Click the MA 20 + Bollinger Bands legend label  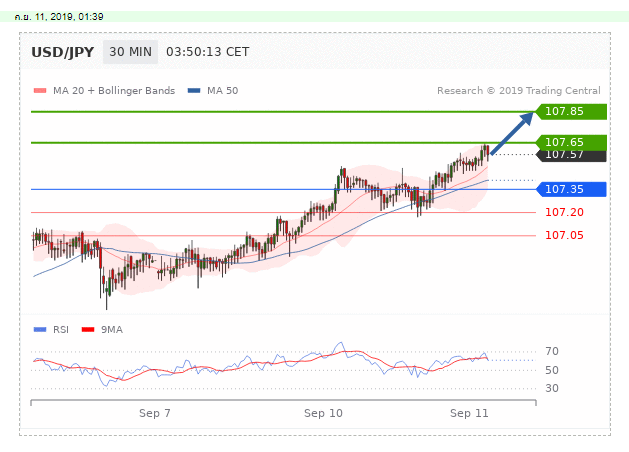pyautogui.click(x=114, y=91)
